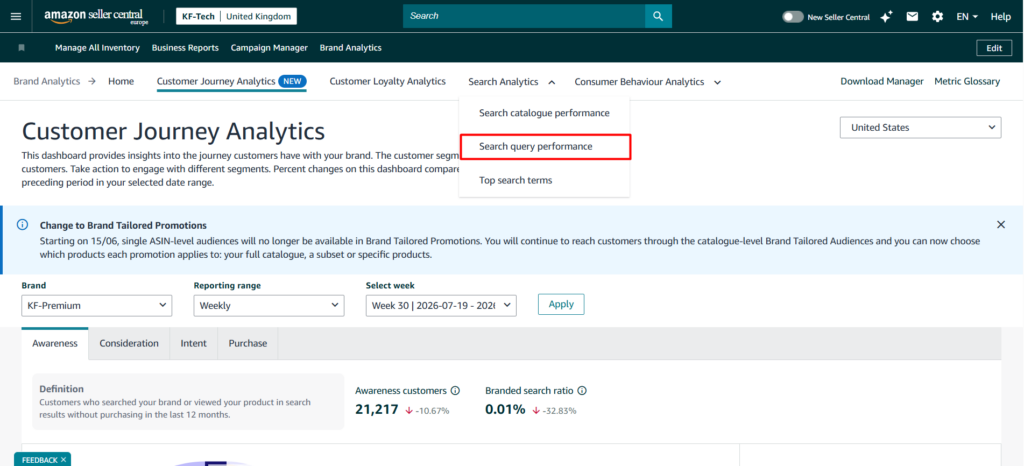Click the 0.01% branded search ratio value
The image size is (1024, 466).
(x=505, y=410)
